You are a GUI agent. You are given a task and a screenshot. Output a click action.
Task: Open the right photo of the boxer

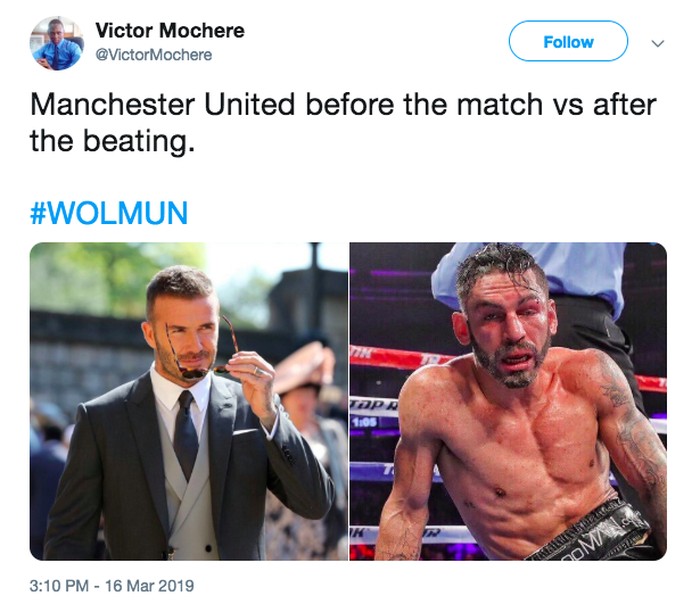point(508,400)
